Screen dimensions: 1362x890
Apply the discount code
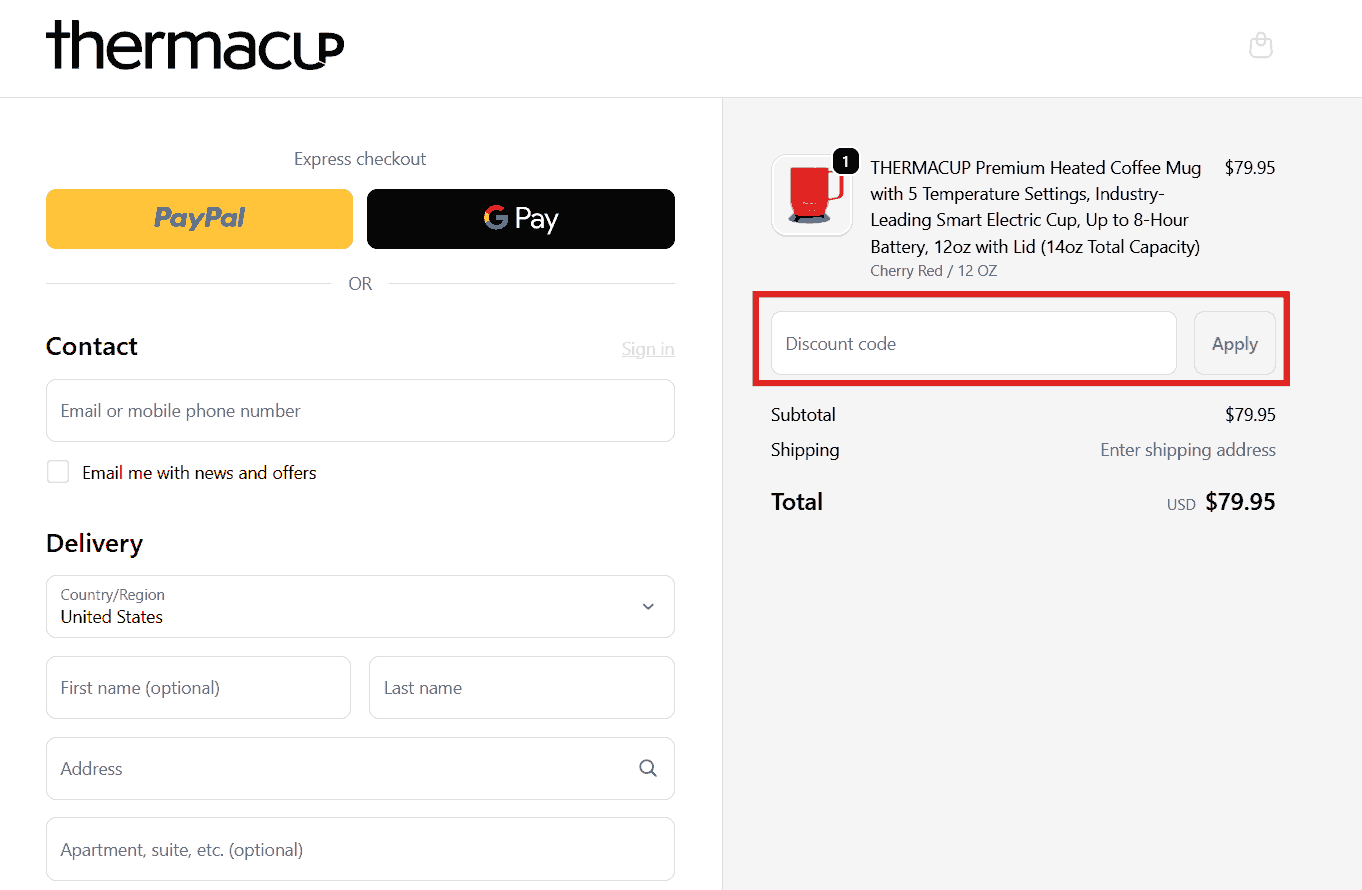[1234, 343]
